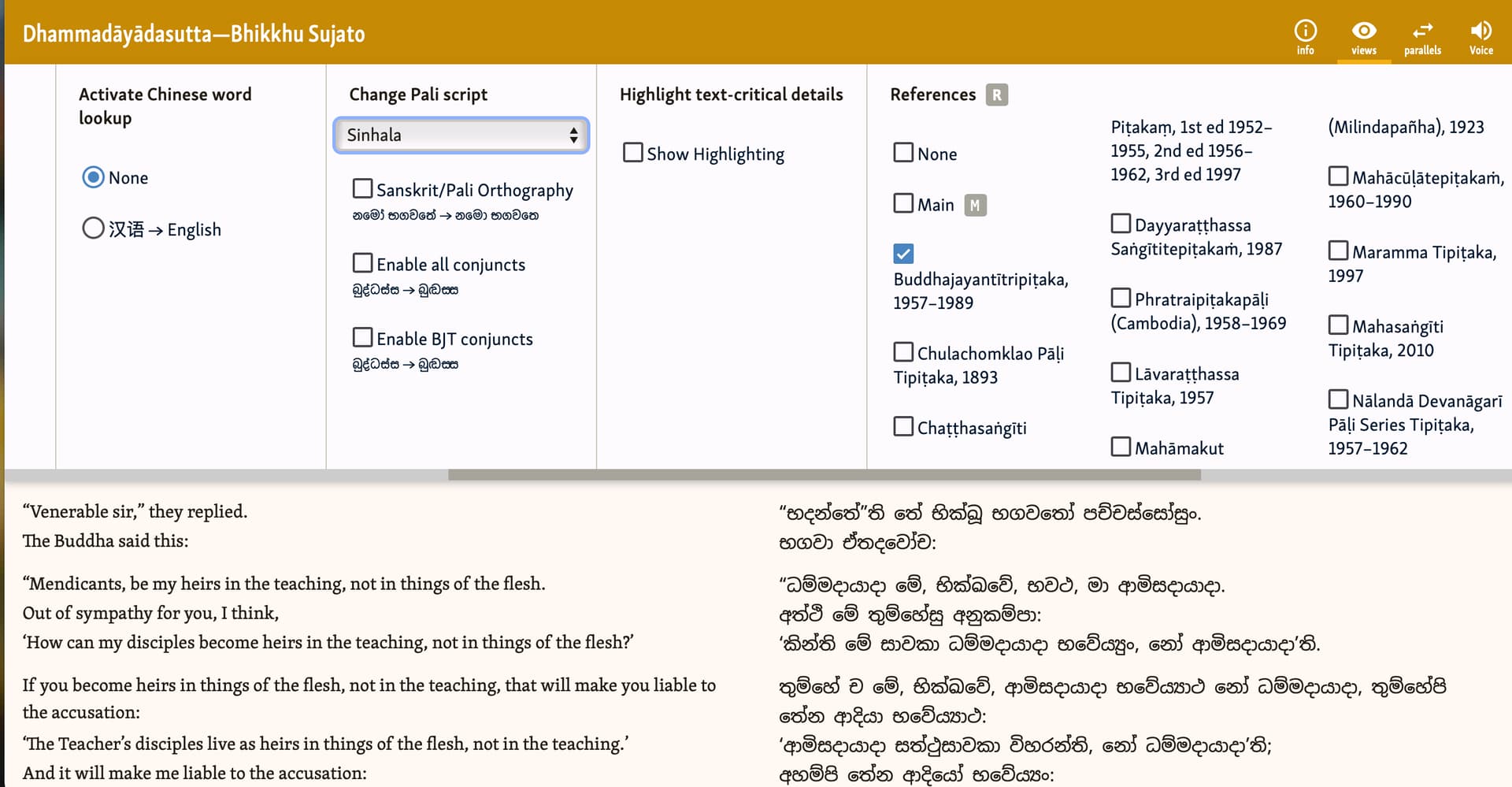Check Enable BJT conjuncts

(x=363, y=338)
